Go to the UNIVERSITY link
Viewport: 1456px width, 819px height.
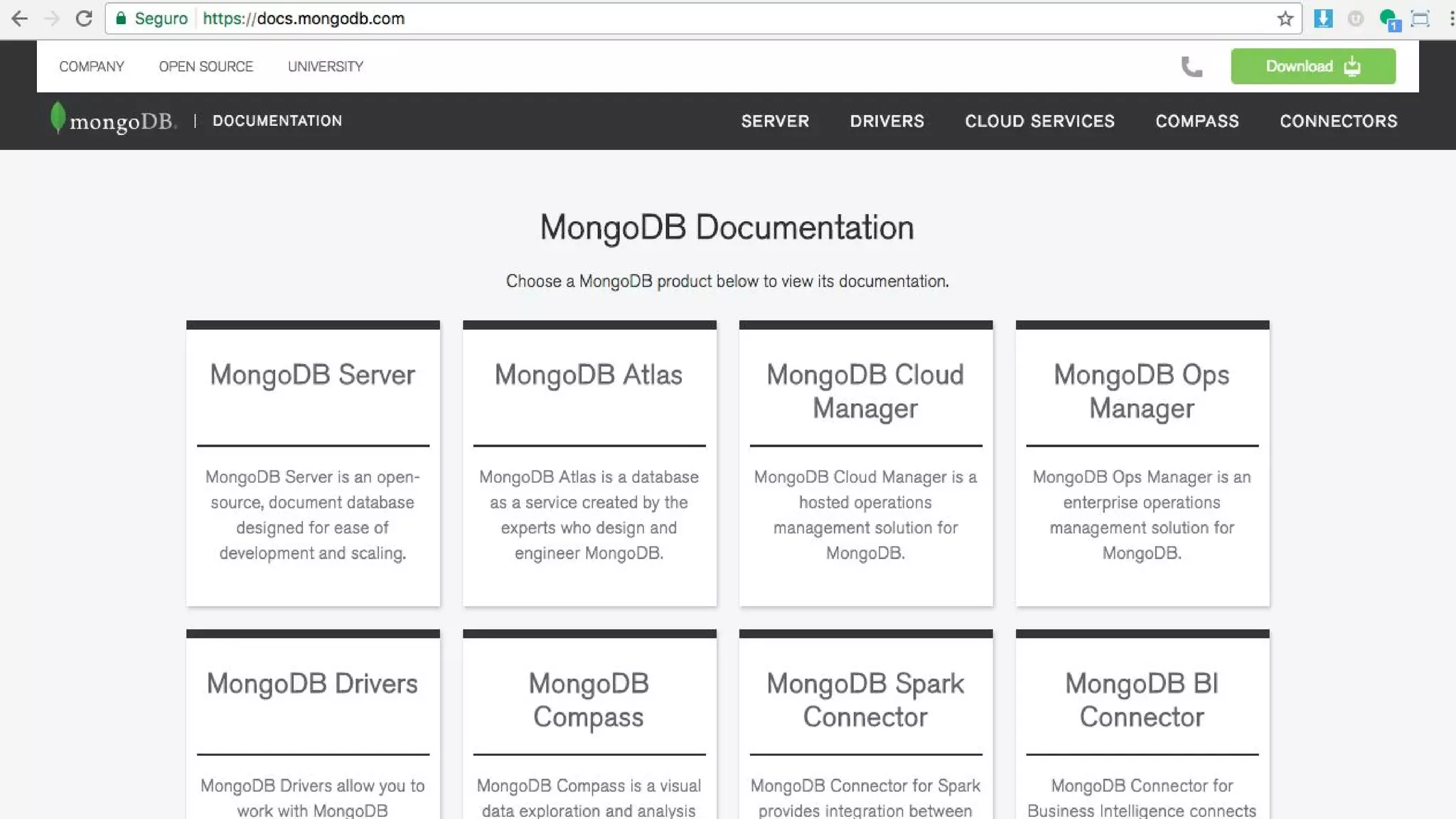325,66
